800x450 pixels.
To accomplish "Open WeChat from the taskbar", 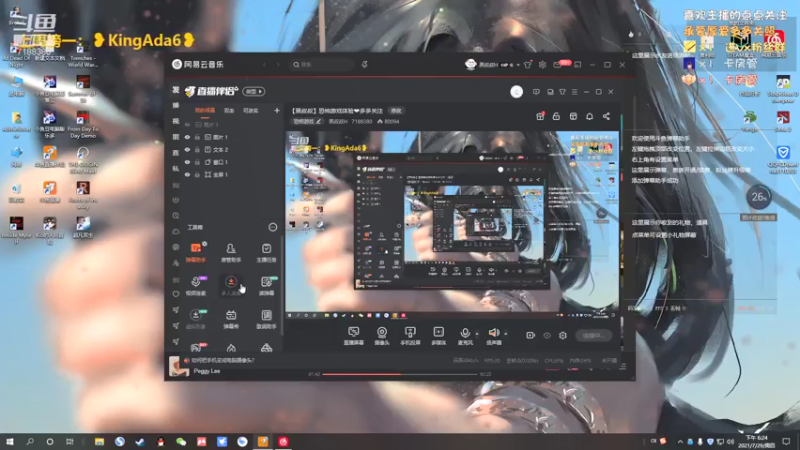I will (x=181, y=441).
